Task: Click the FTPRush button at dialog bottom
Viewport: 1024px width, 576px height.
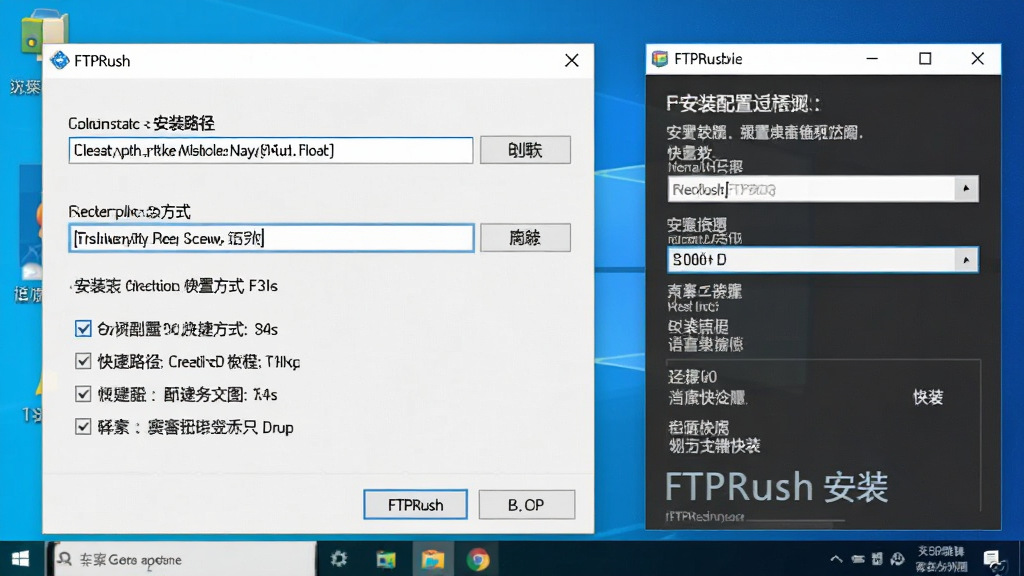Action: point(415,505)
